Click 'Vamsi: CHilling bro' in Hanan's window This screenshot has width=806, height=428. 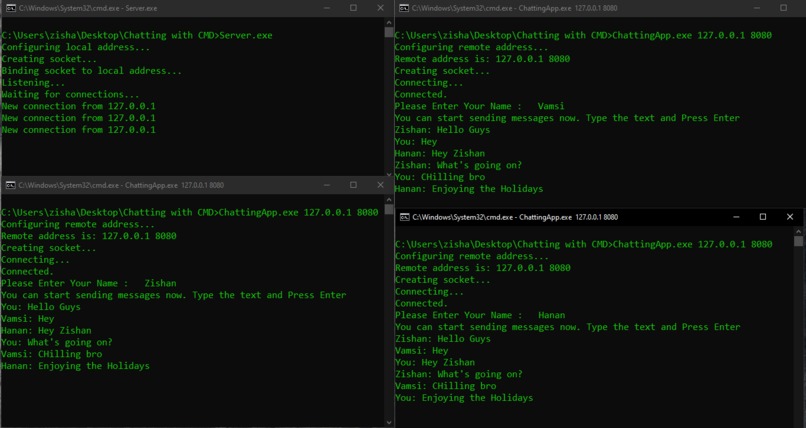coord(446,386)
